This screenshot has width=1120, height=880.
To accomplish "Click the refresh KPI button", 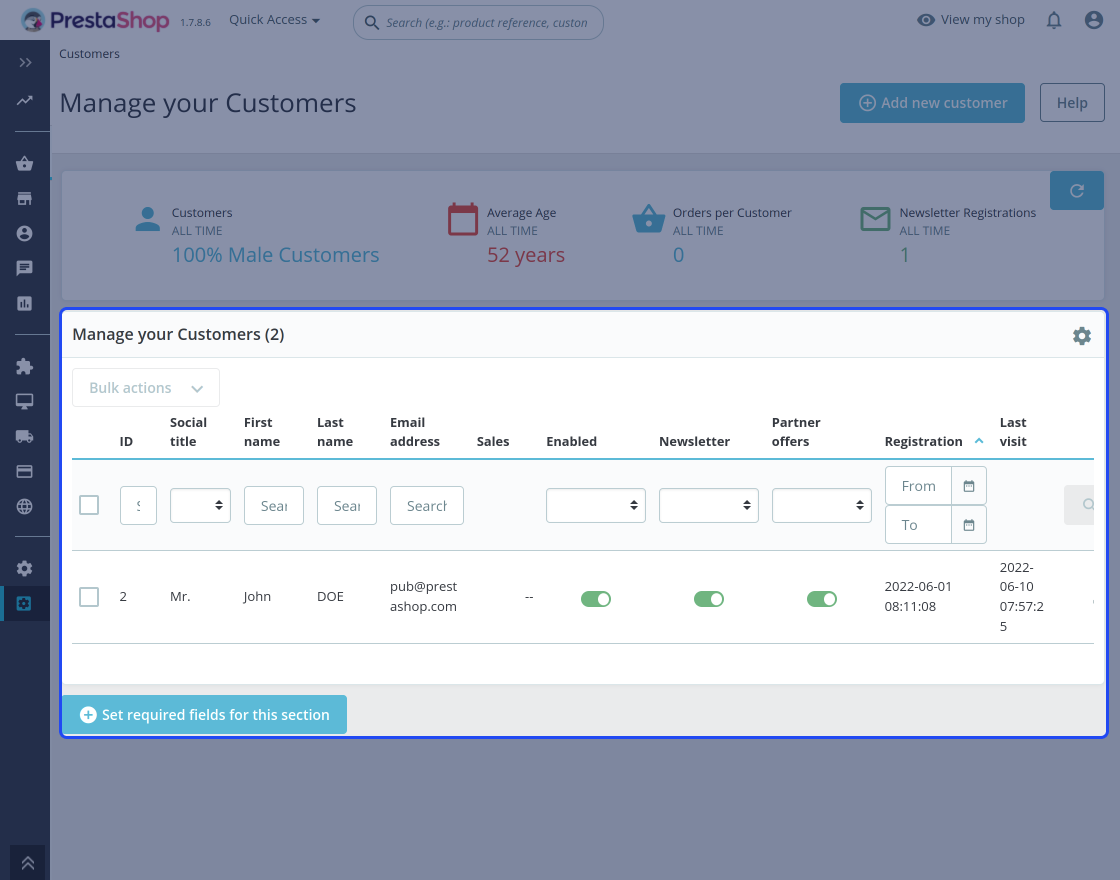I will 1076,191.
